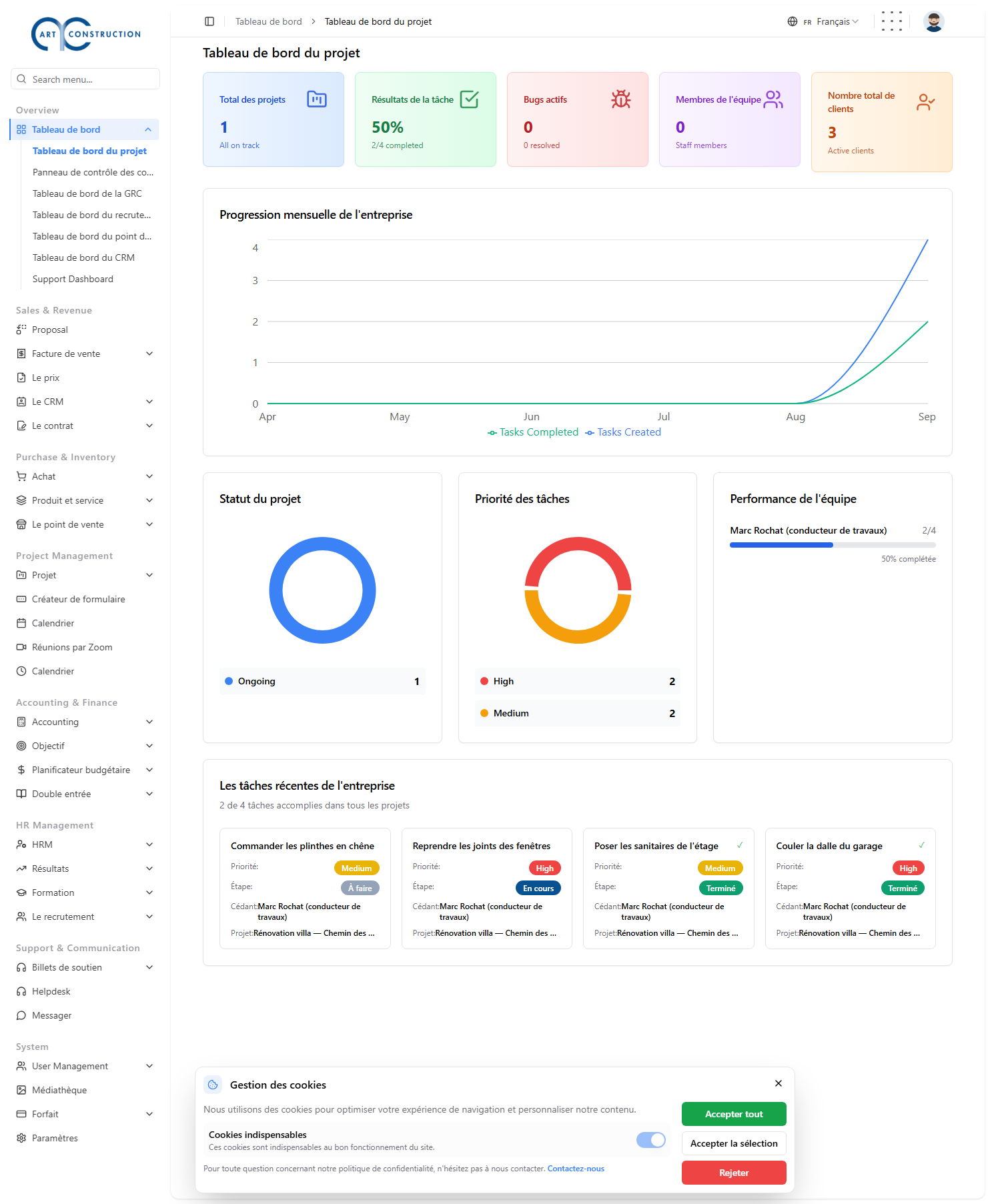The height and width of the screenshot is (1204, 990).
Task: Click the cookie icon in Gestion des cookies
Action: (213, 1085)
